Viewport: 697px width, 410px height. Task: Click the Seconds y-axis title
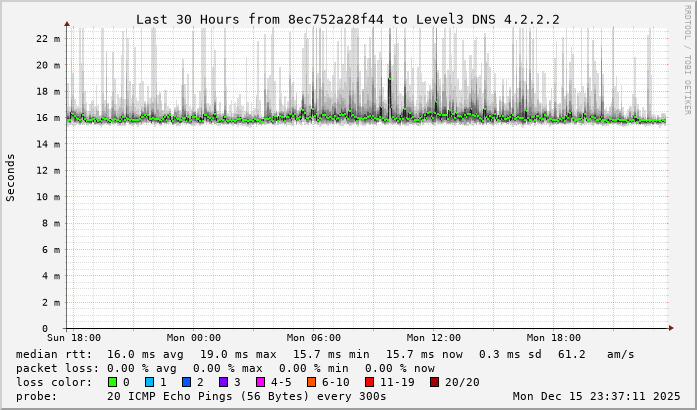[x=11, y=177]
